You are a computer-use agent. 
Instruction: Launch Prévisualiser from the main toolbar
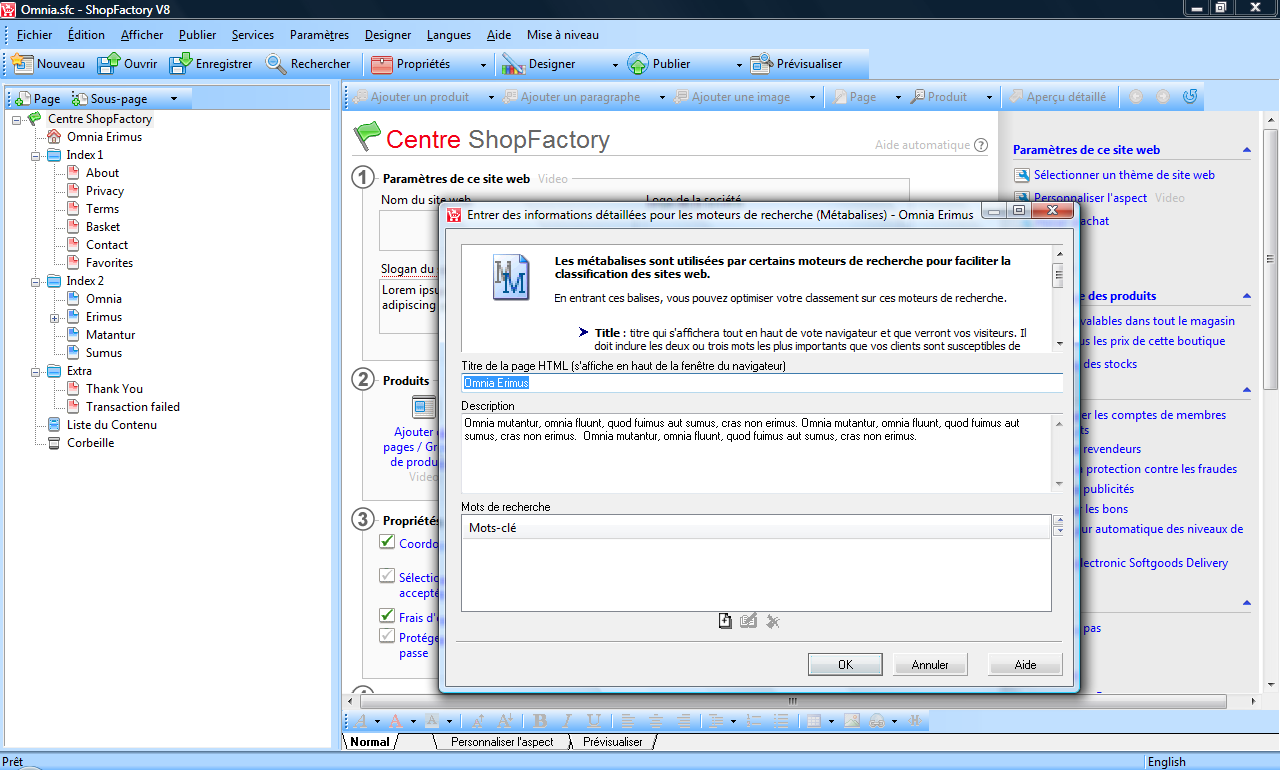(761, 64)
